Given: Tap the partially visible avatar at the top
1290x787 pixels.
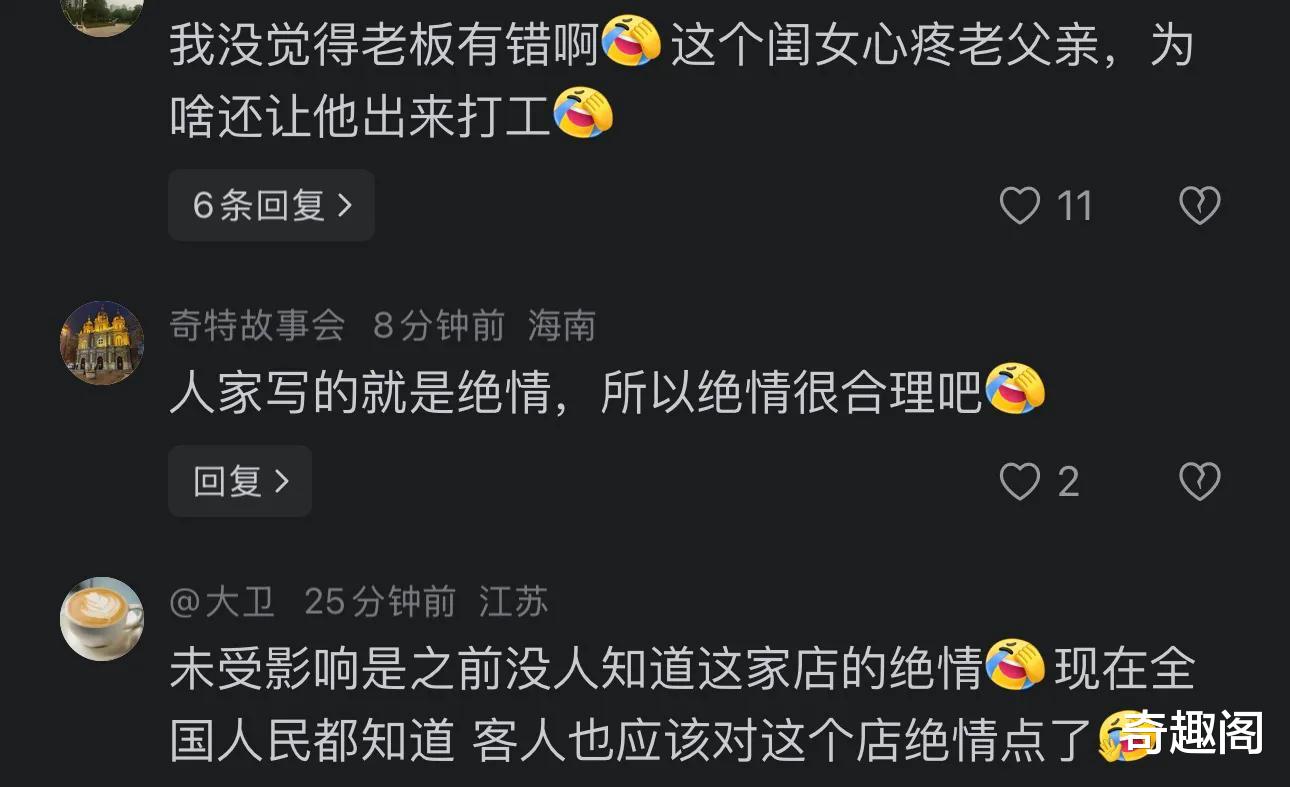Looking at the screenshot, I should 102,16.
